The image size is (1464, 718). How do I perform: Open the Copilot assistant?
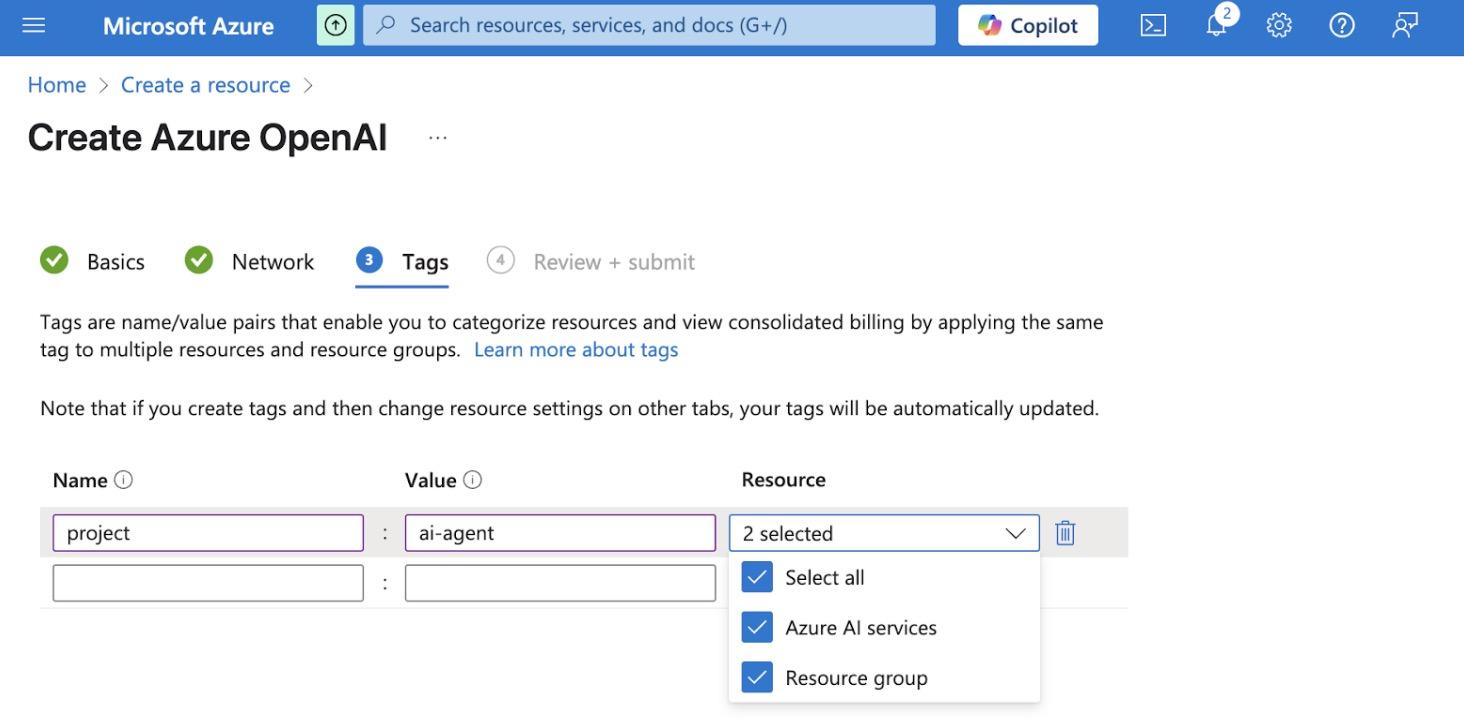tap(1028, 25)
